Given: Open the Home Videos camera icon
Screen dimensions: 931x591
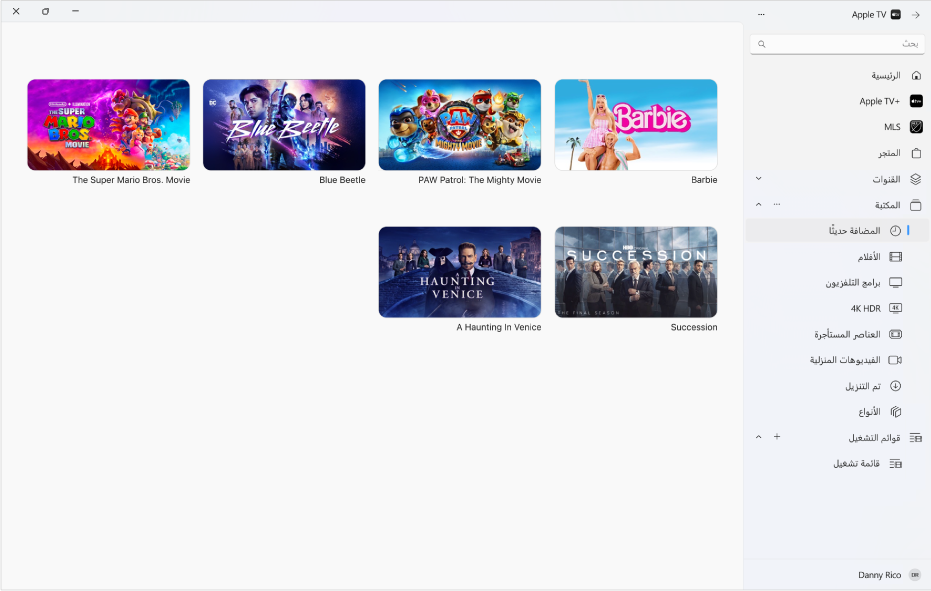Looking at the screenshot, I should click(x=895, y=360).
